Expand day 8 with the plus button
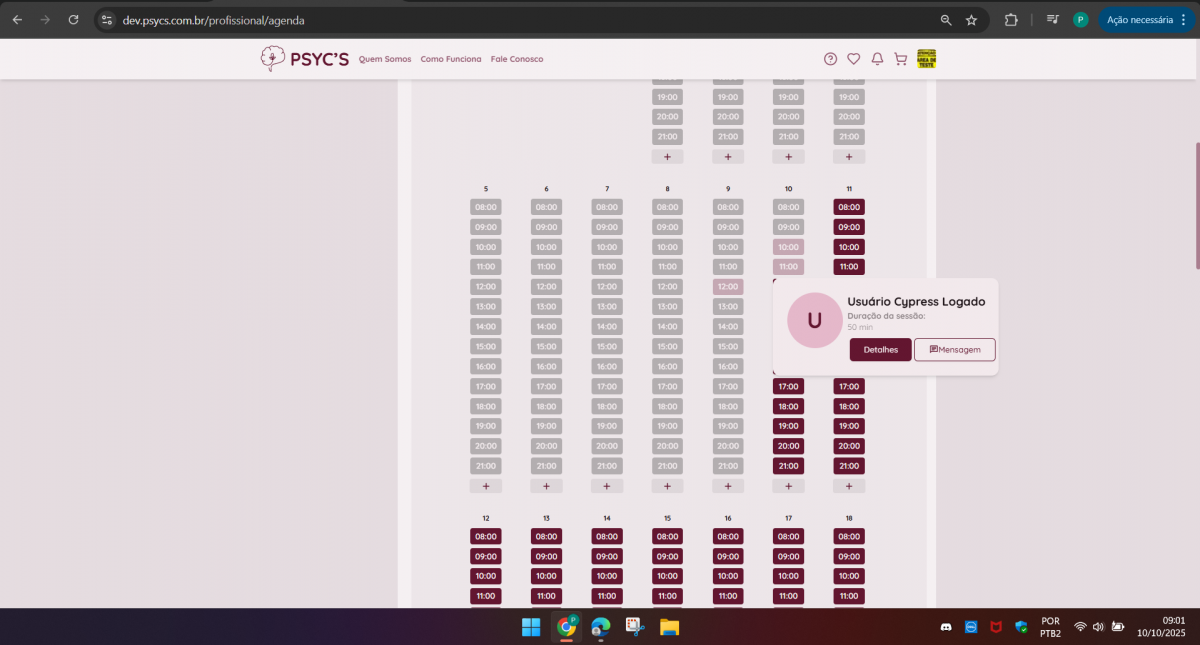Screen dimensions: 1200x645 click(x=667, y=486)
